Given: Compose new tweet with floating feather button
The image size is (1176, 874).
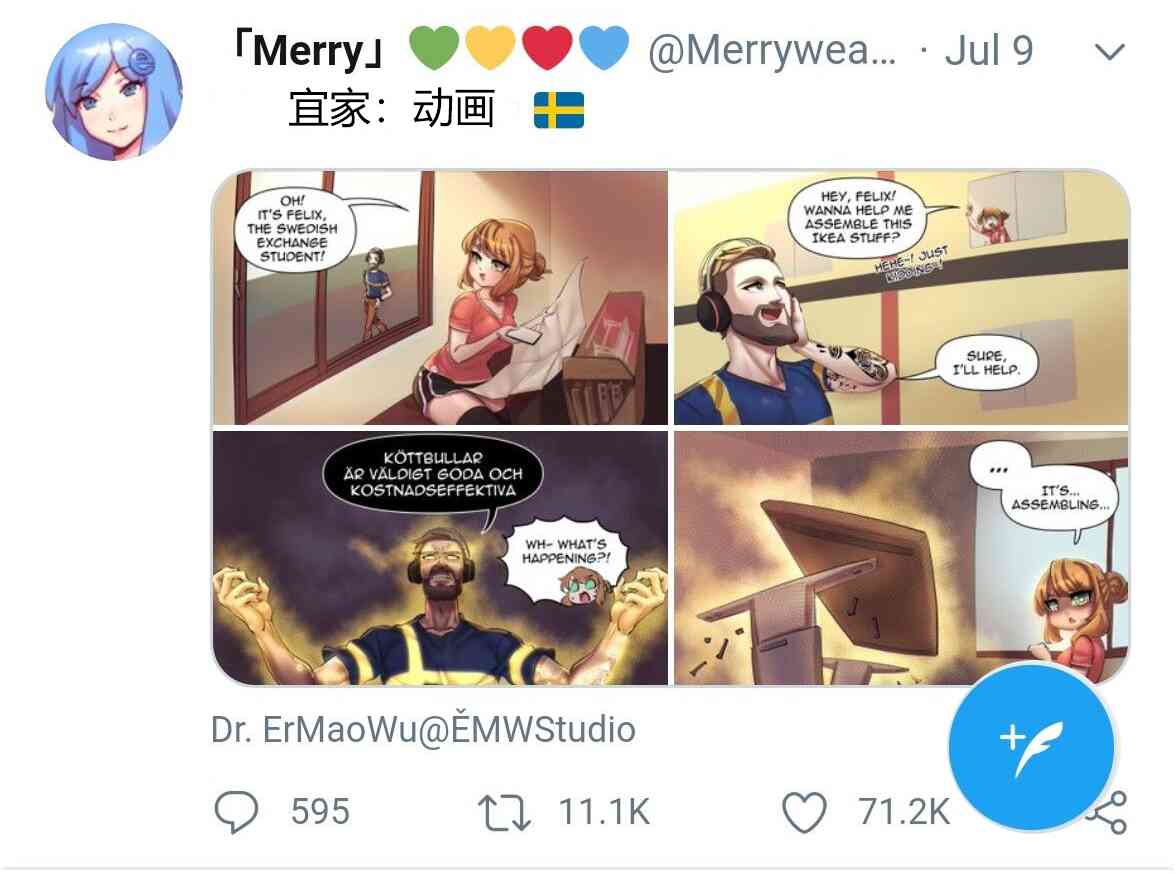Looking at the screenshot, I should [1030, 746].
